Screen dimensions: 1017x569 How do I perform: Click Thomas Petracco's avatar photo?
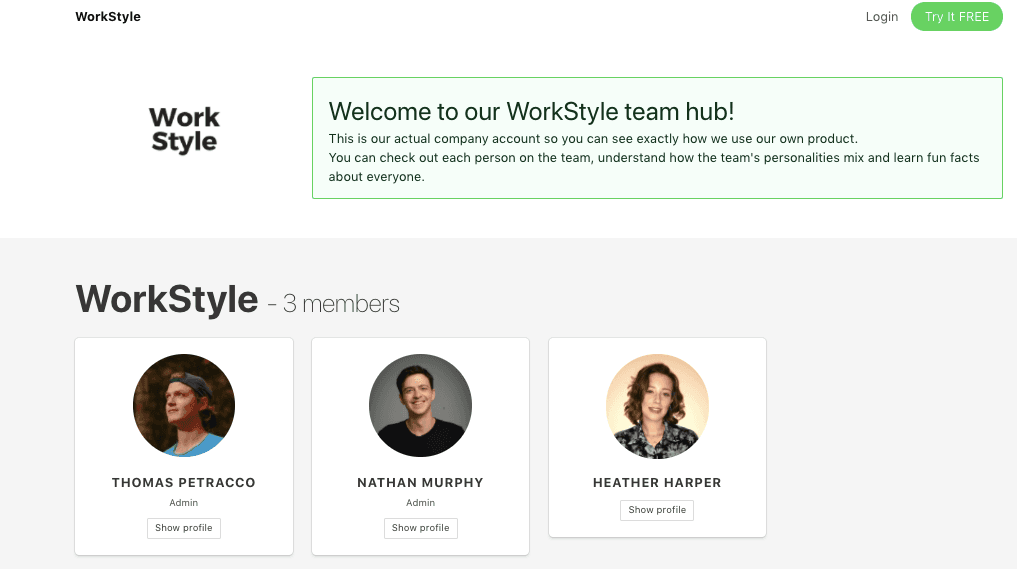pyautogui.click(x=184, y=406)
